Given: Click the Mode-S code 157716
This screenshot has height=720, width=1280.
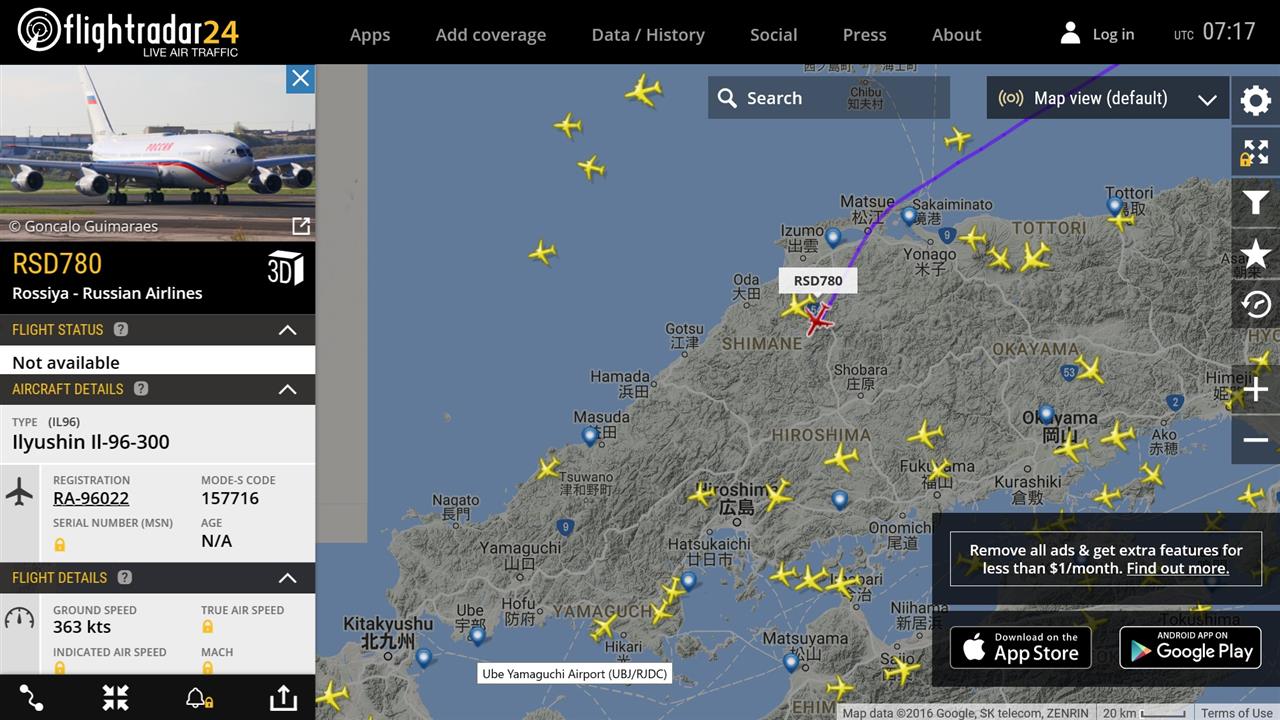Looking at the screenshot, I should tap(230, 498).
